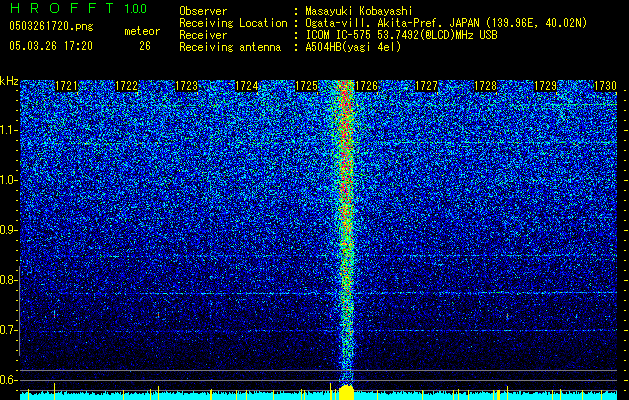The height and width of the screenshot is (400, 629).
Task: Click the 1723 time marker
Action: [187, 86]
